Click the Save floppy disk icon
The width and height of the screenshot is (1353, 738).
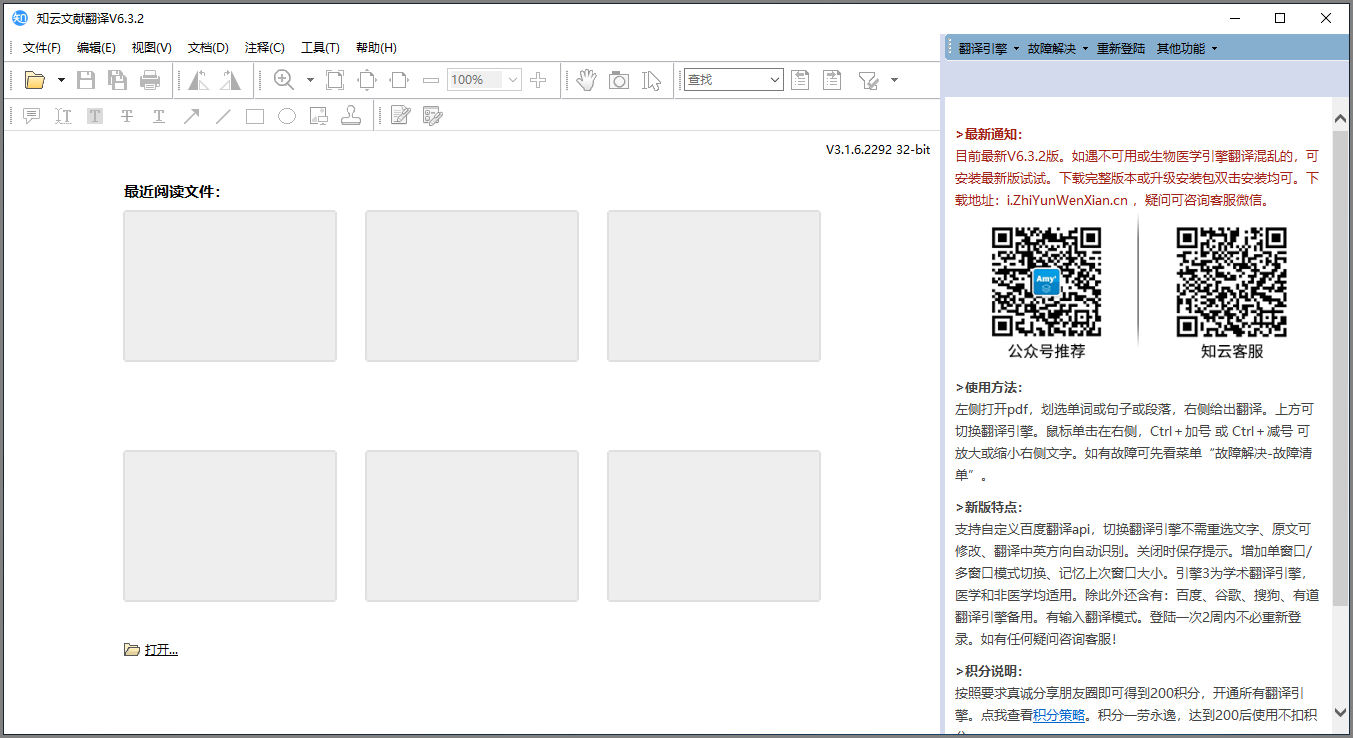(86, 80)
